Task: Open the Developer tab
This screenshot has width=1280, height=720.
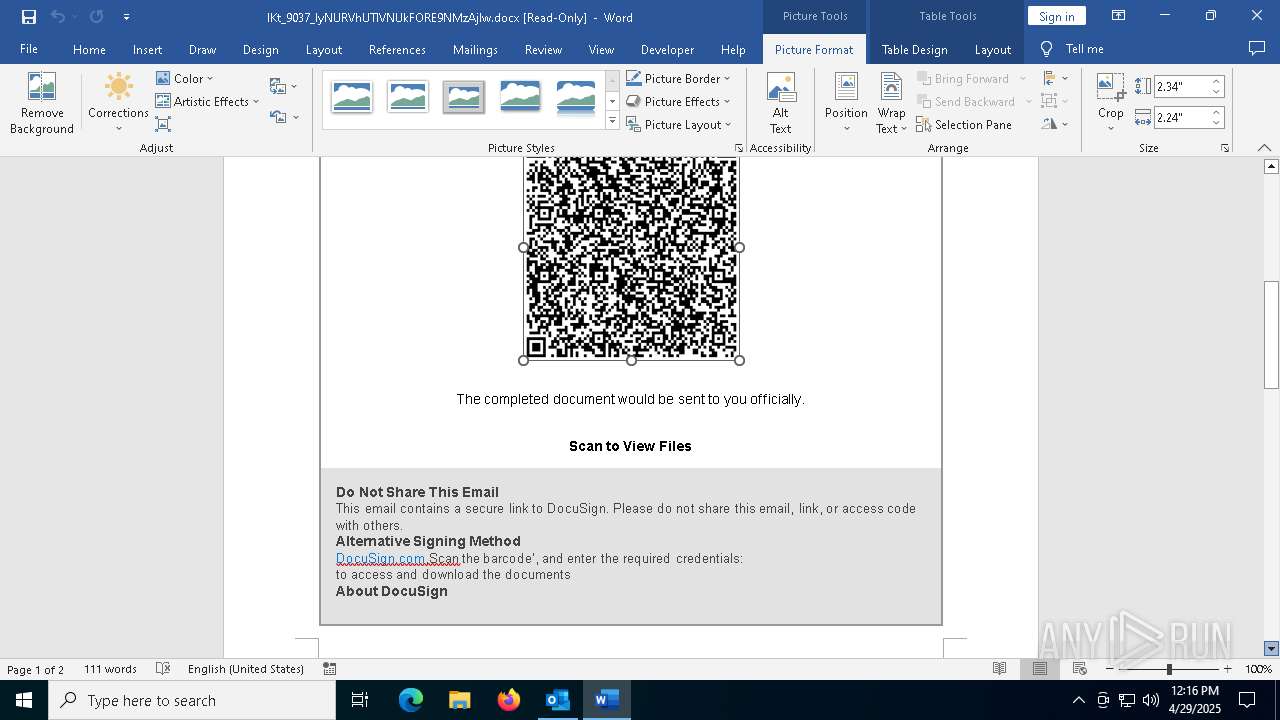Action: [667, 49]
